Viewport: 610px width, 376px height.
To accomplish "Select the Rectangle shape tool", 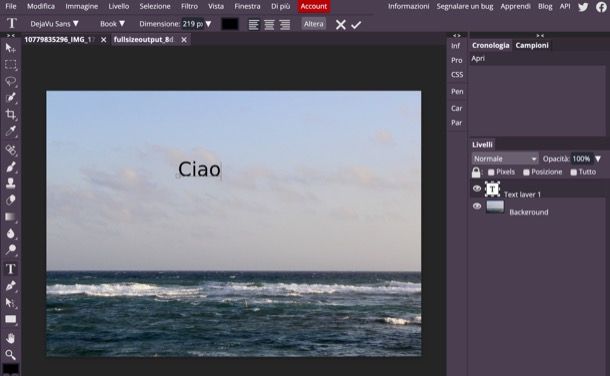I will click(11, 319).
